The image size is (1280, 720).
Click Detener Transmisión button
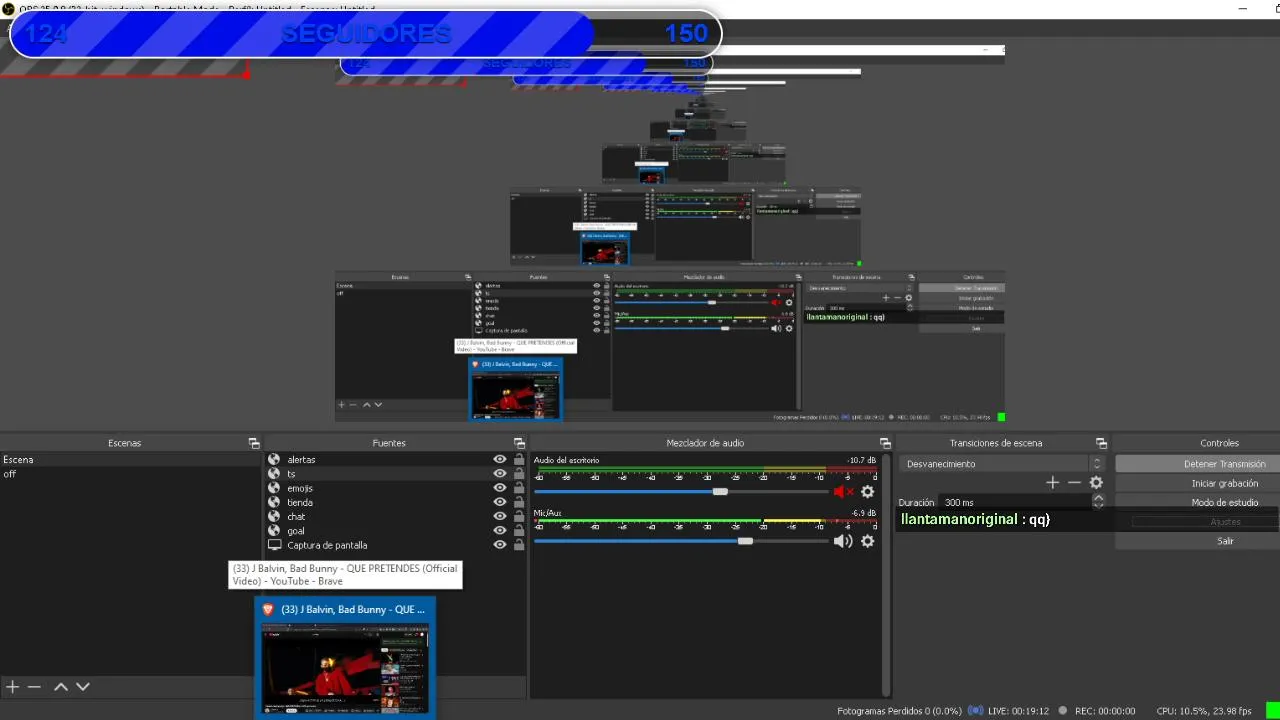[1197, 464]
